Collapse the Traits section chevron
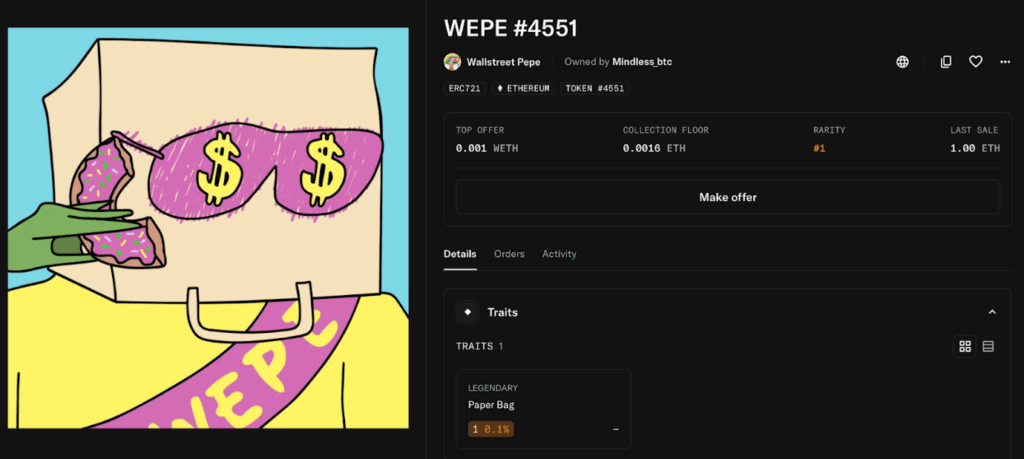Image resolution: width=1024 pixels, height=459 pixels. tap(992, 312)
